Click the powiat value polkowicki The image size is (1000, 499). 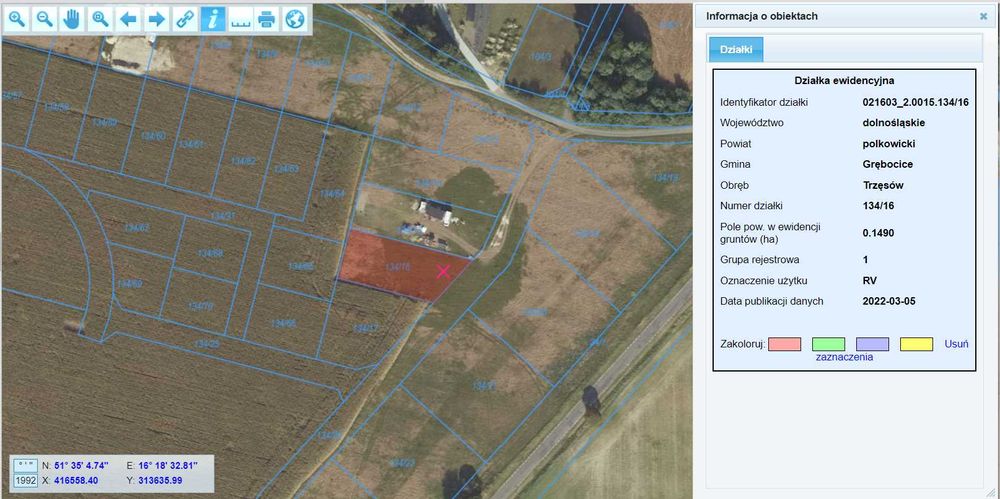click(x=888, y=144)
